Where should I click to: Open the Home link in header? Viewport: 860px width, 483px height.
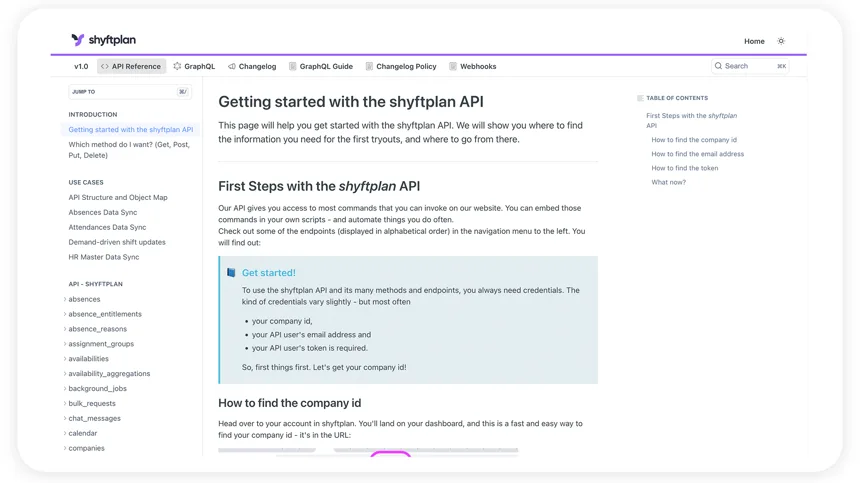754,41
